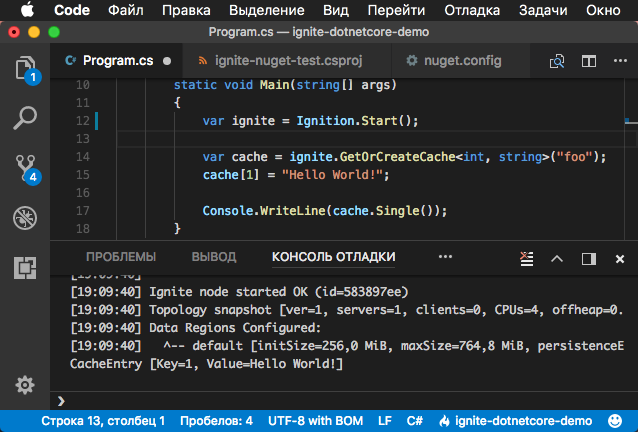The height and width of the screenshot is (432, 638).
Task: Place cursor on empty line 13
Action: click(x=370, y=139)
